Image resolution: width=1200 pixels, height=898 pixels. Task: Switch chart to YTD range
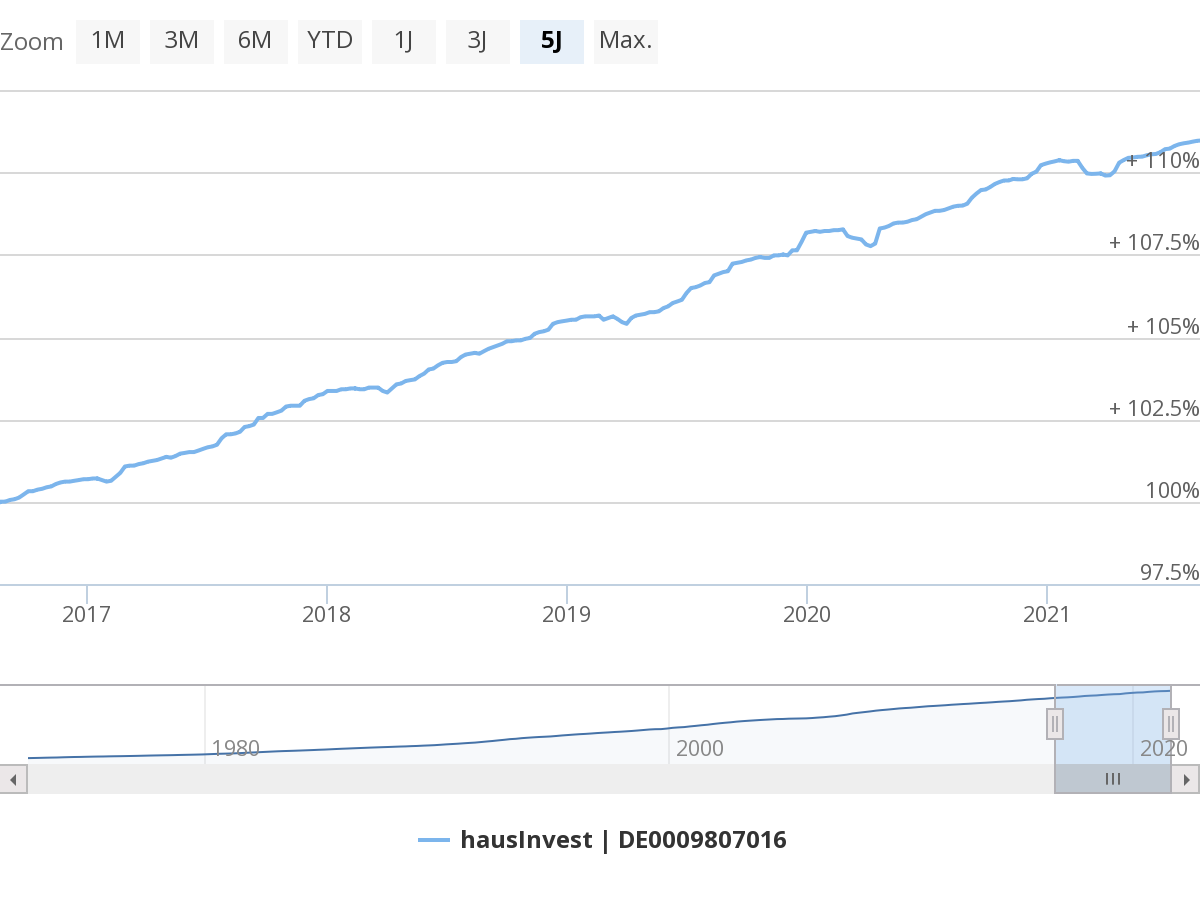(330, 41)
